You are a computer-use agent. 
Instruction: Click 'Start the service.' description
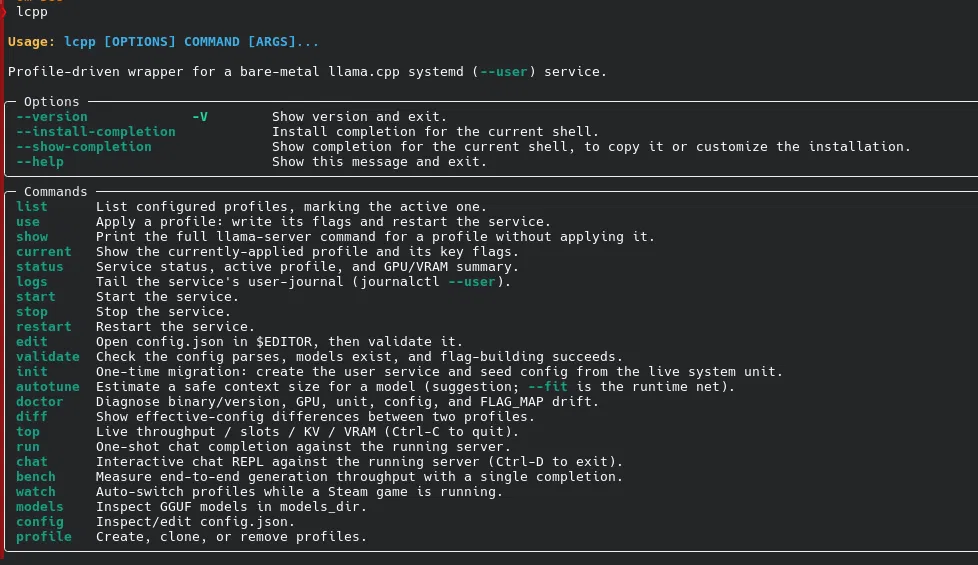click(167, 296)
